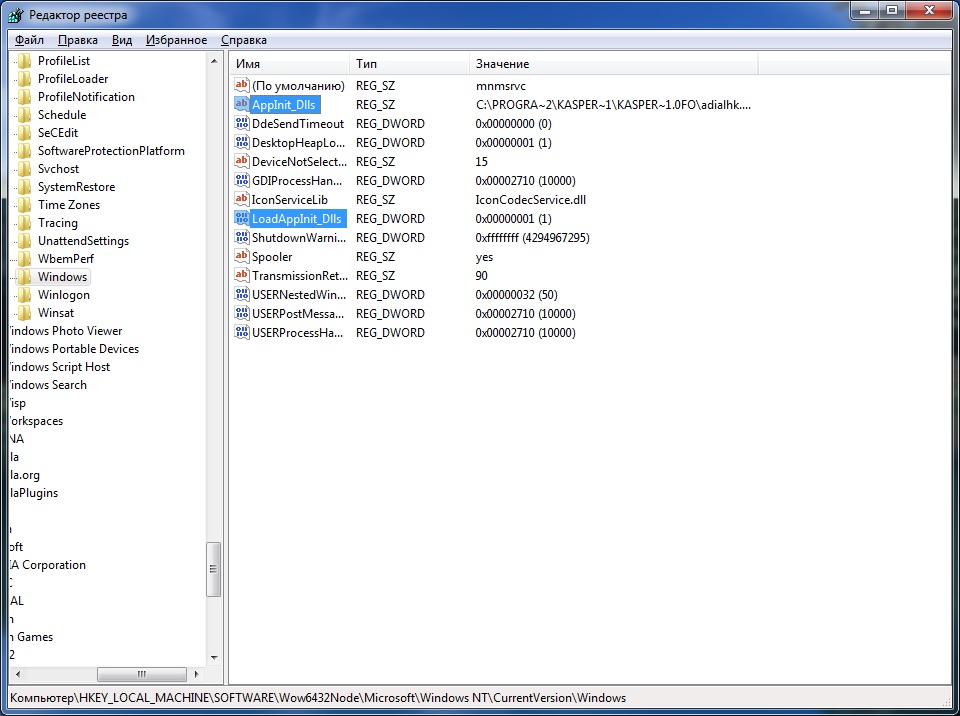960x716 pixels.
Task: Click the IconCodecService.dll data cell
Action: point(530,200)
